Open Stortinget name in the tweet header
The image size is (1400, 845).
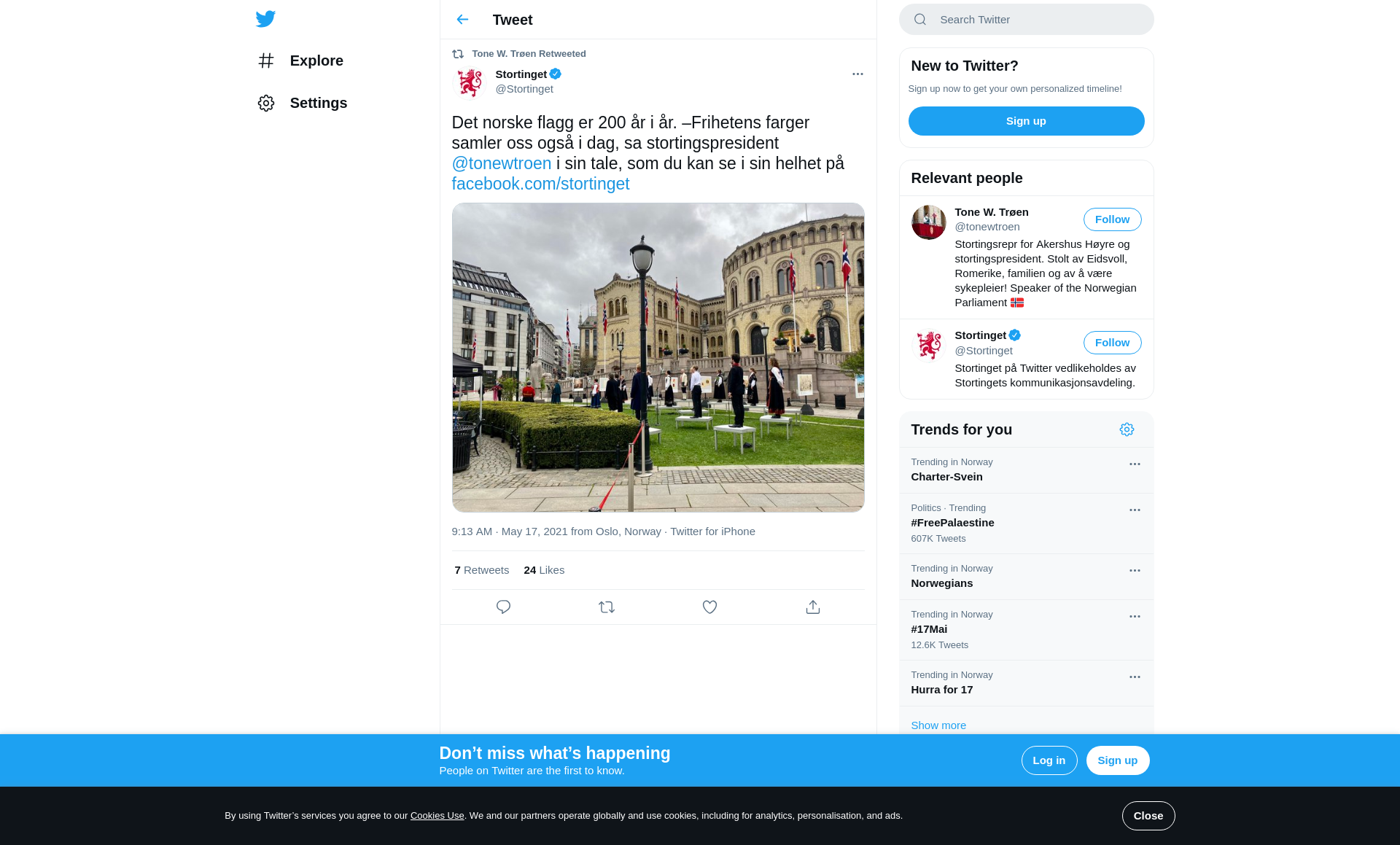[x=521, y=74]
